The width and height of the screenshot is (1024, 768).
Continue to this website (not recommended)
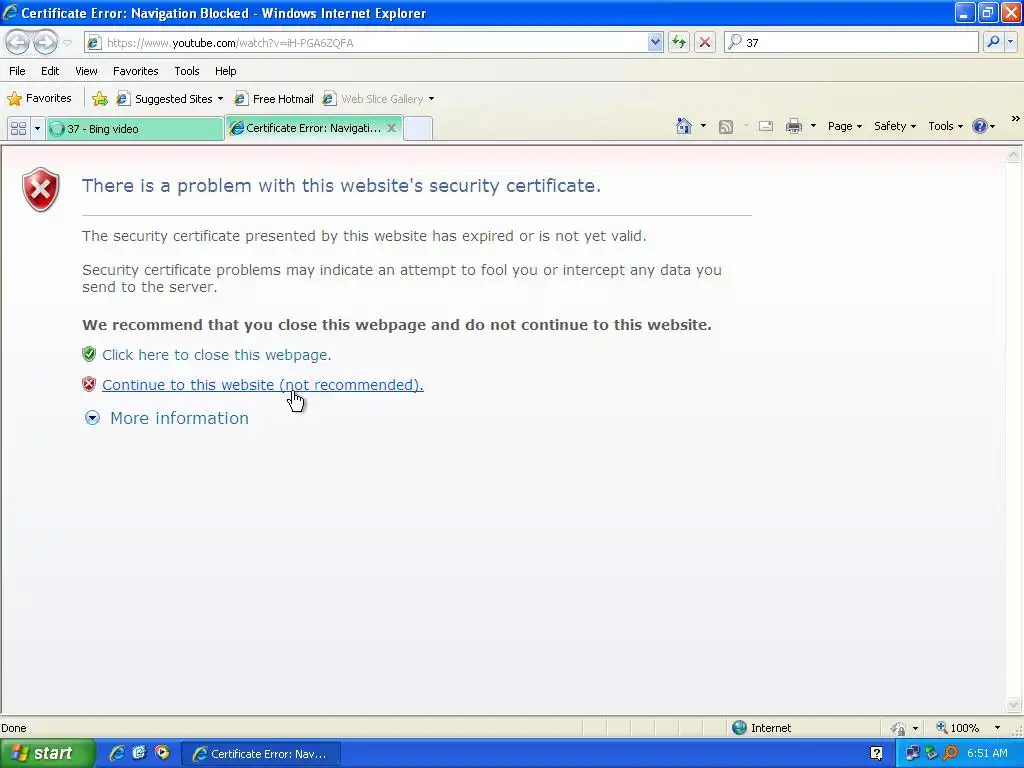(x=263, y=385)
